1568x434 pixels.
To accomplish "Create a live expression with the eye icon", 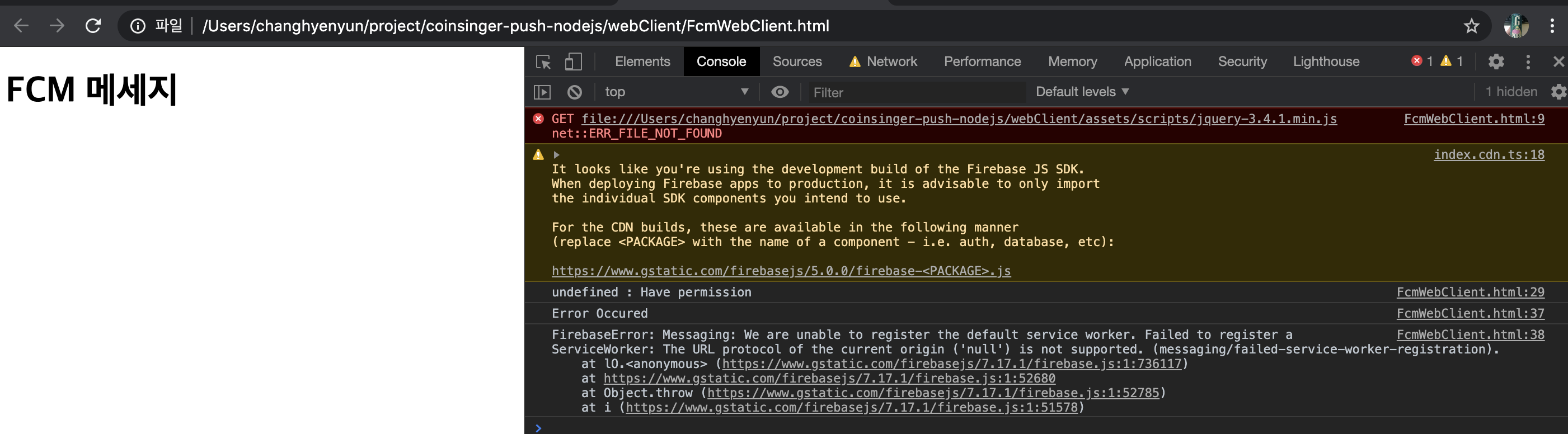I will [x=780, y=92].
